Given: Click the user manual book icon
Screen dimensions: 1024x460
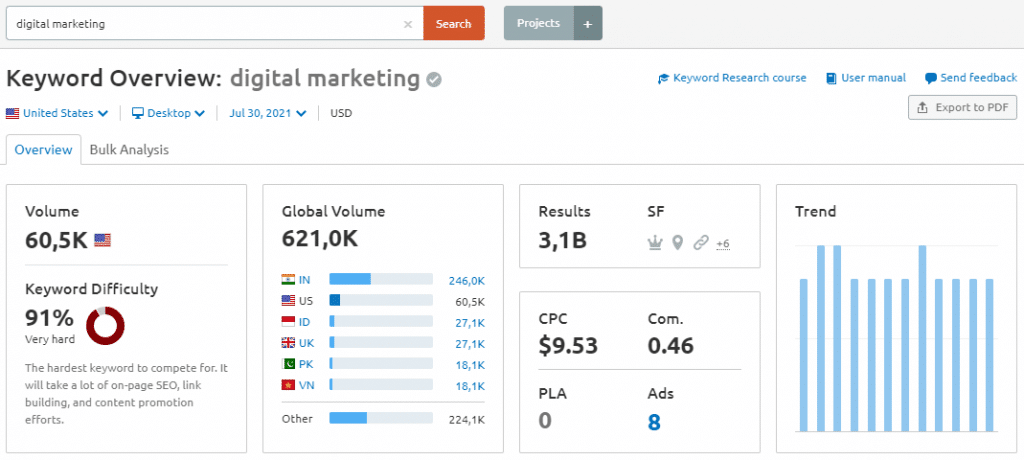Looking at the screenshot, I should click(x=831, y=78).
